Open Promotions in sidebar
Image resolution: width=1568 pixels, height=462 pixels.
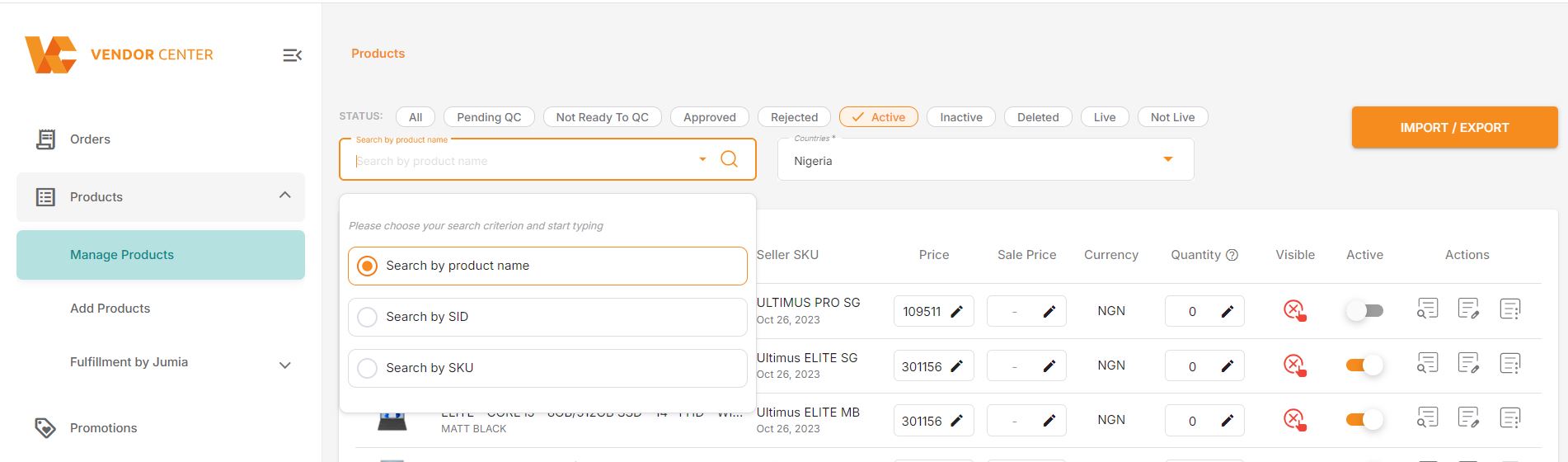click(103, 428)
